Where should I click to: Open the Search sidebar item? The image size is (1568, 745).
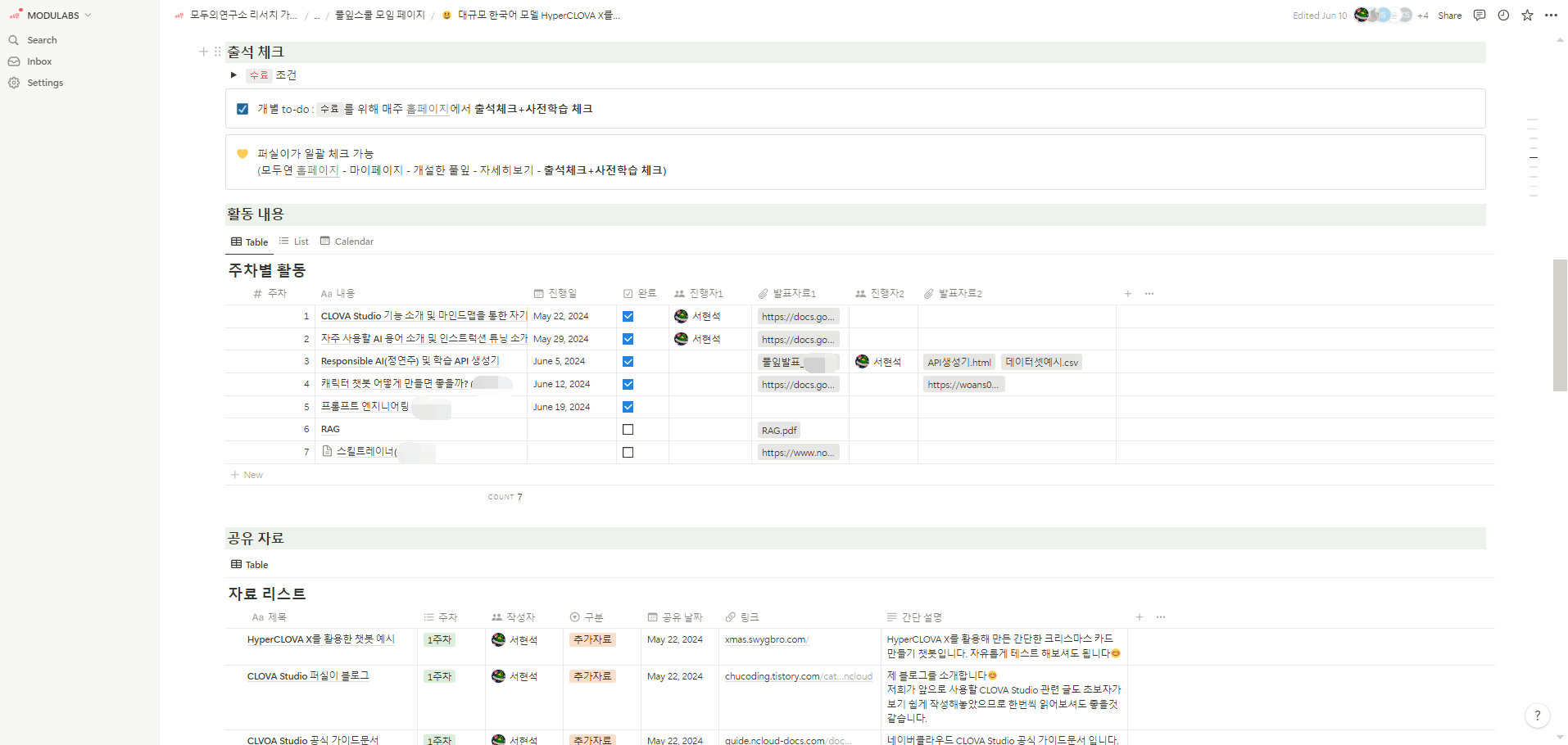[33, 40]
